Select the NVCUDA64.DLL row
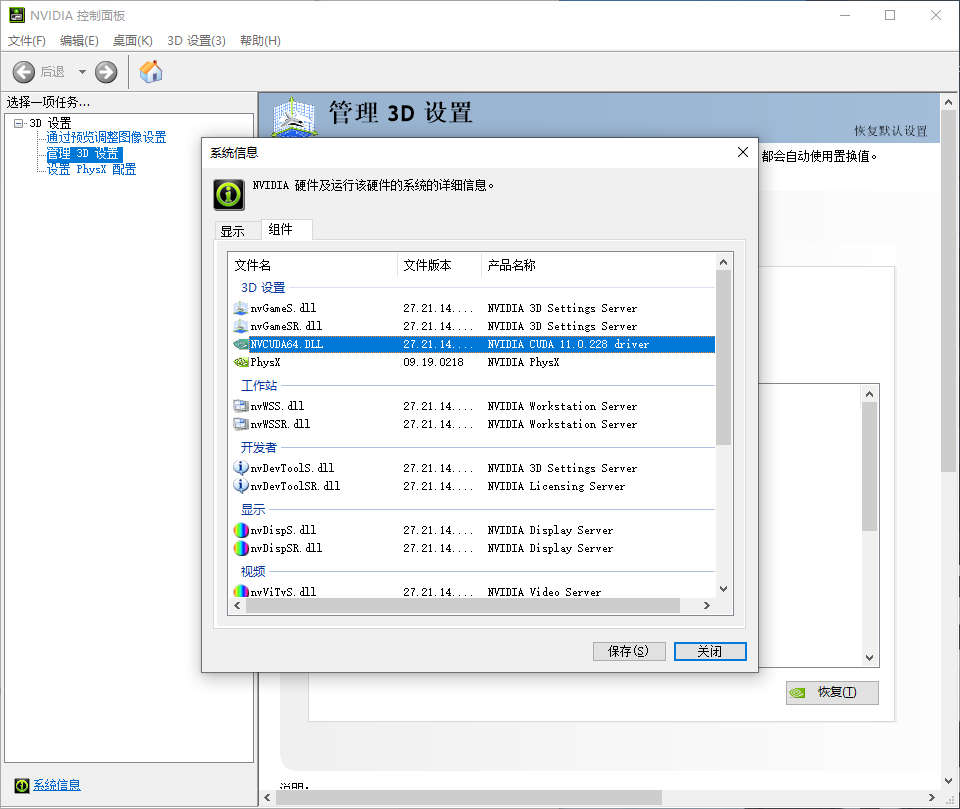Screen dimensions: 960x809 [x=473, y=344]
